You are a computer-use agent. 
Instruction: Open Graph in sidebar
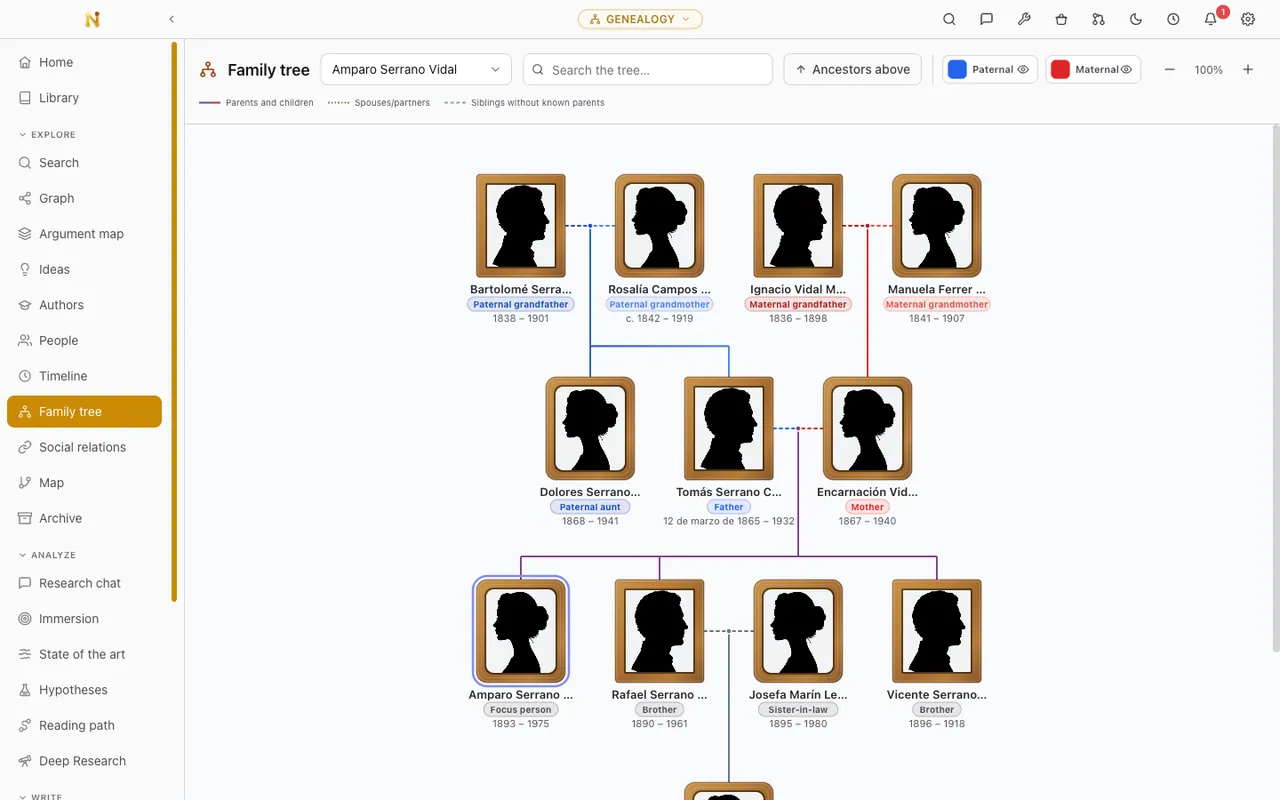pyautogui.click(x=84, y=198)
